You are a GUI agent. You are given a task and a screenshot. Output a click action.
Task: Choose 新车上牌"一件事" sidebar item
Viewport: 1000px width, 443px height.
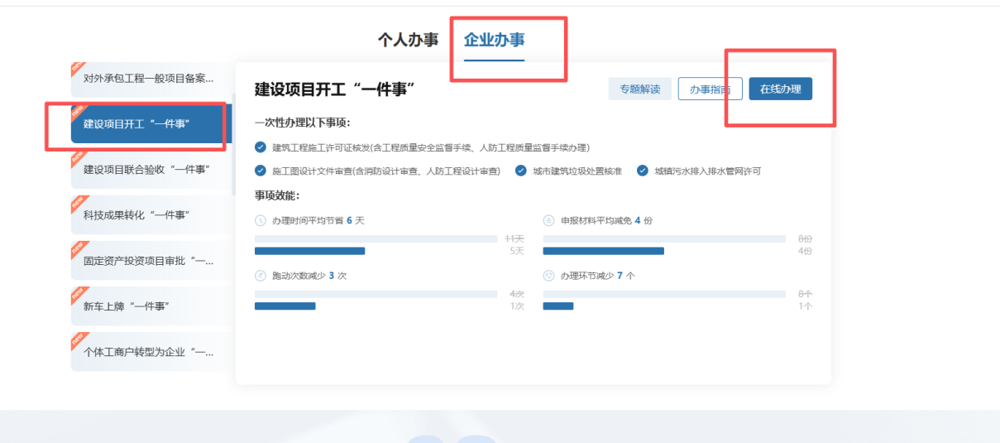tap(152, 307)
